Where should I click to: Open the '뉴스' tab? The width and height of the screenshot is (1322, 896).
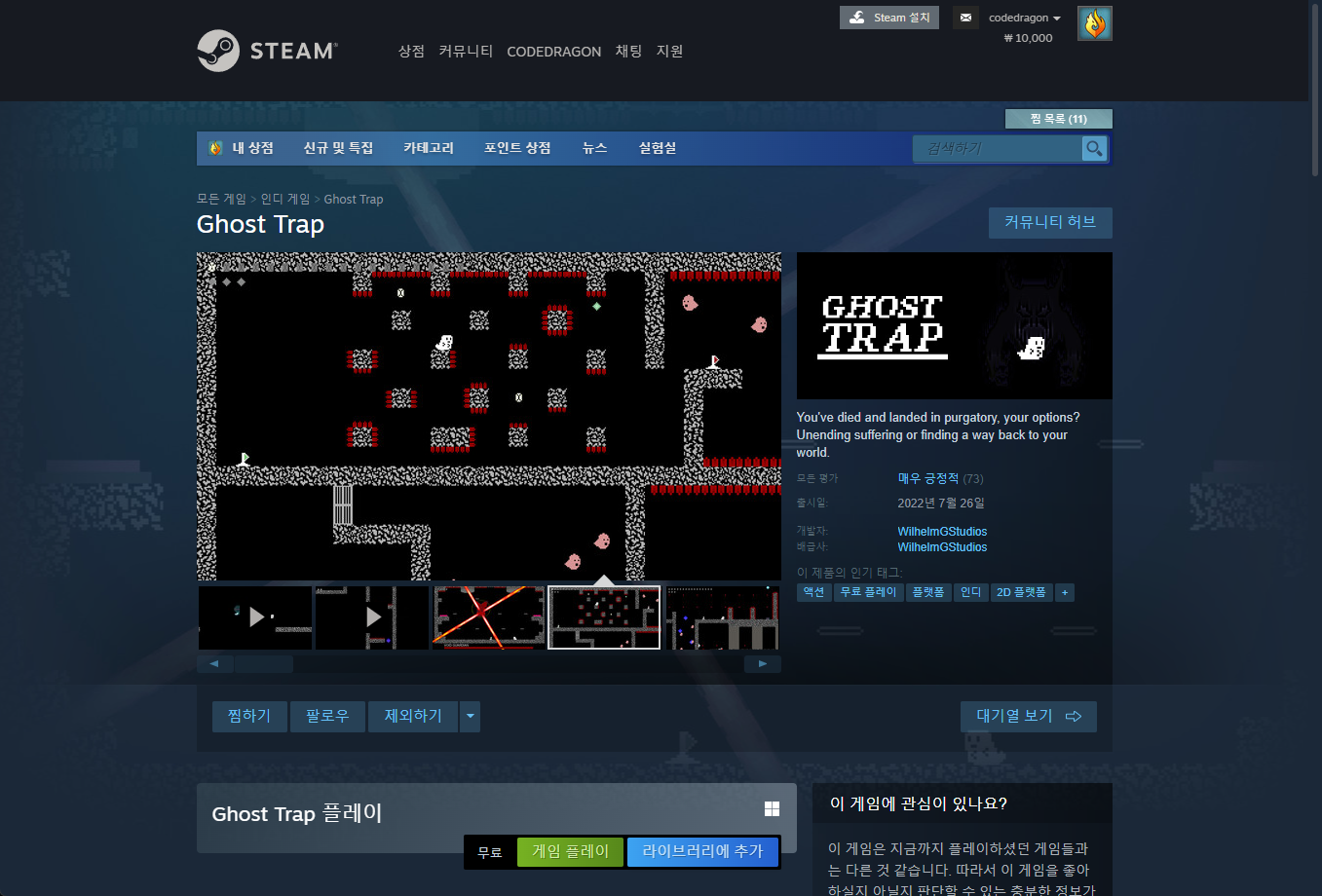pyautogui.click(x=594, y=148)
